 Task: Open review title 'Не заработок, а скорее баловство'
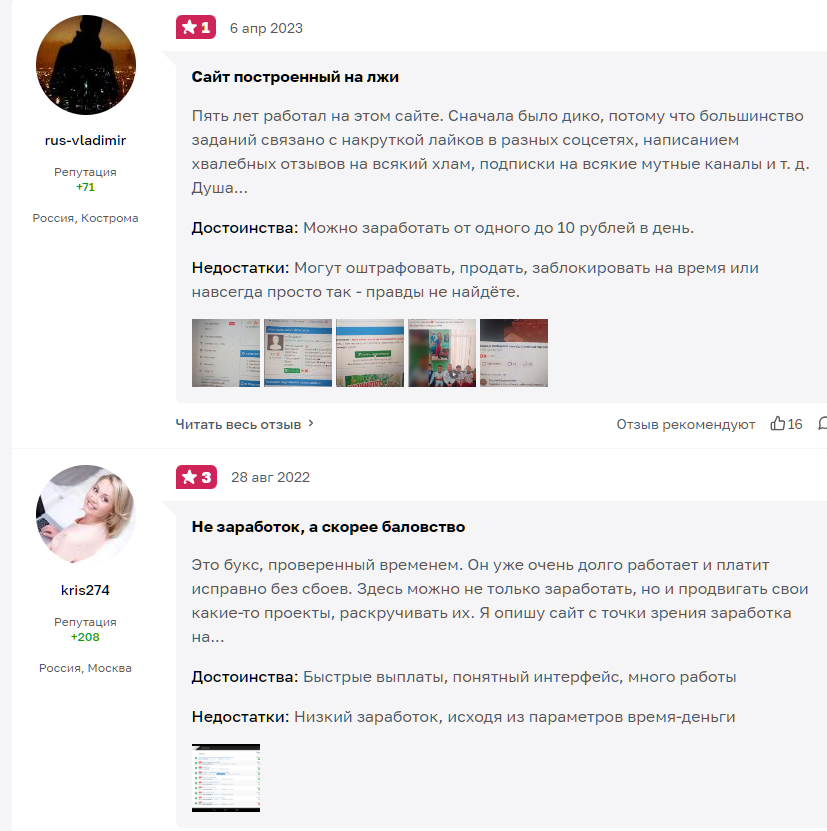pyautogui.click(x=329, y=527)
